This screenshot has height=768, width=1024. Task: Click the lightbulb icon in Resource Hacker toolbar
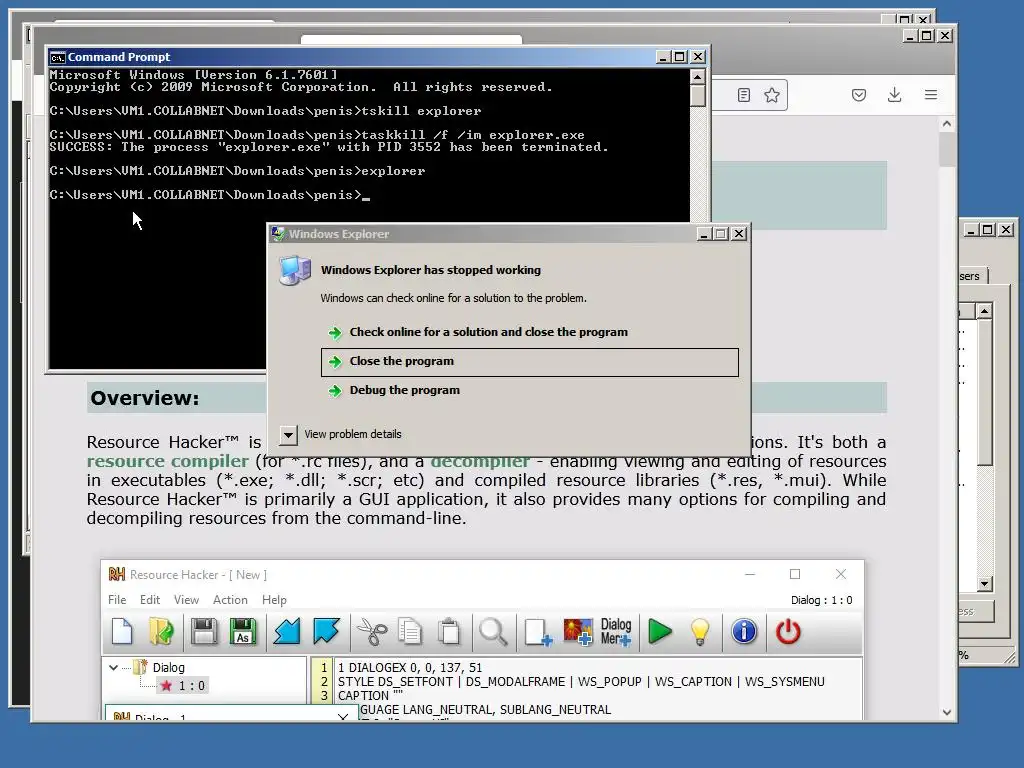click(x=699, y=632)
